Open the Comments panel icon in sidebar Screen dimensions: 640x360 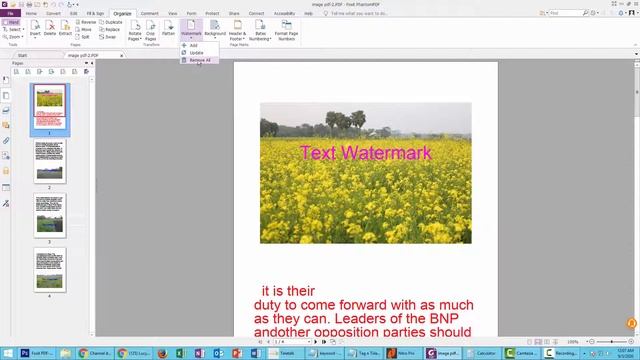(x=6, y=125)
